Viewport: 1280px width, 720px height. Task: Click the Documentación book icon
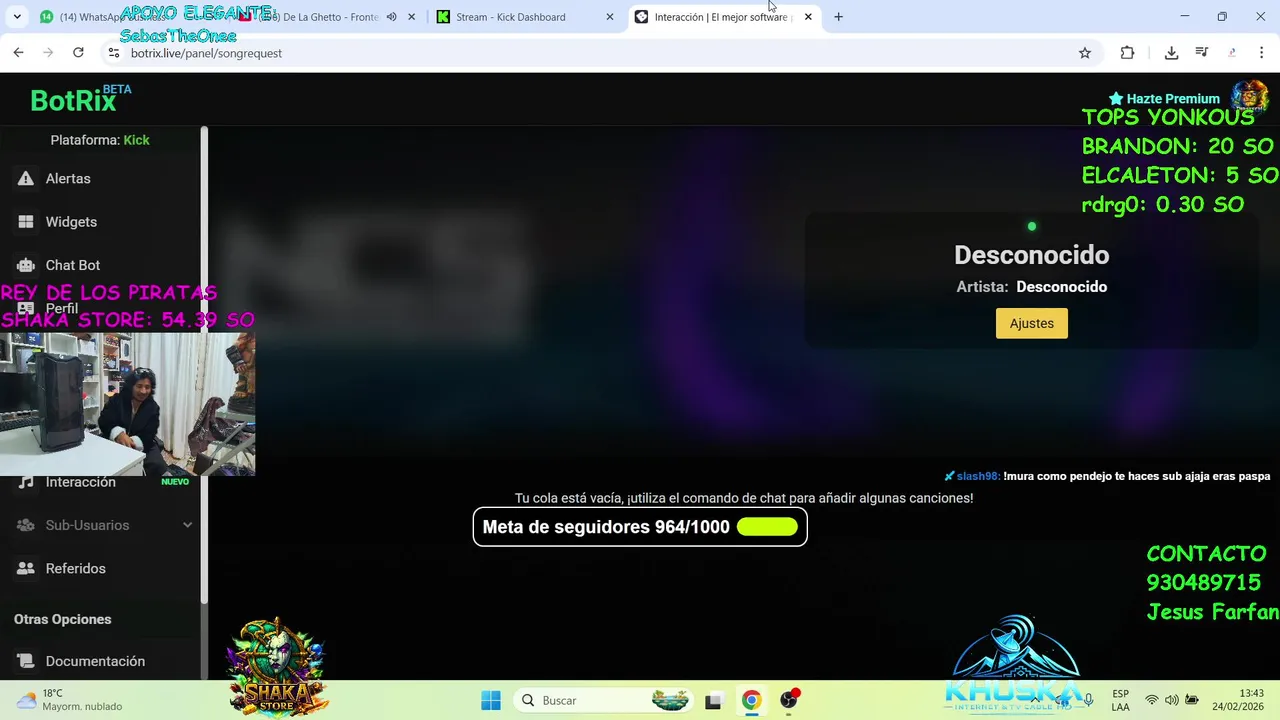[26, 661]
